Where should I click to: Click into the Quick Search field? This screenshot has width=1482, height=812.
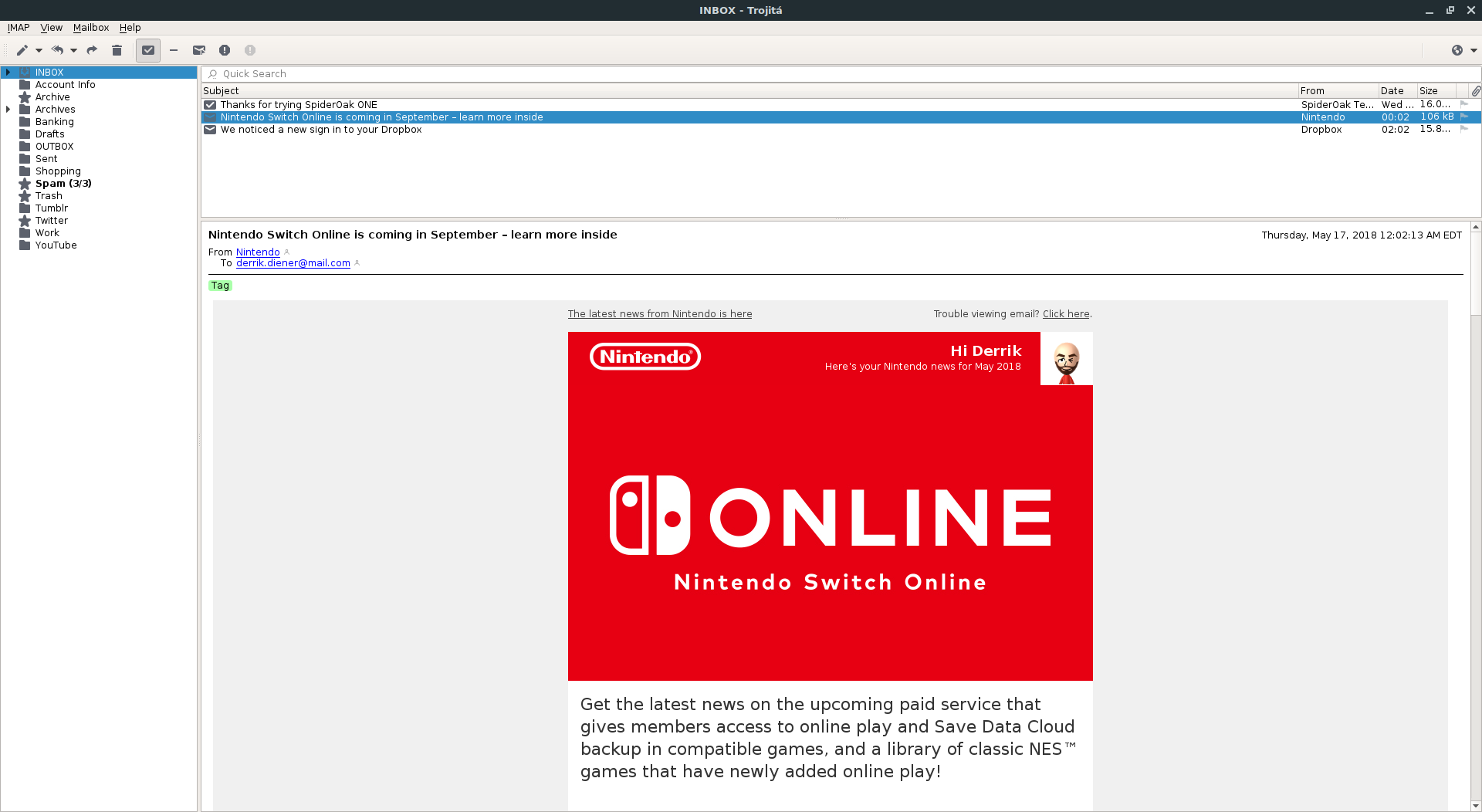coord(840,74)
